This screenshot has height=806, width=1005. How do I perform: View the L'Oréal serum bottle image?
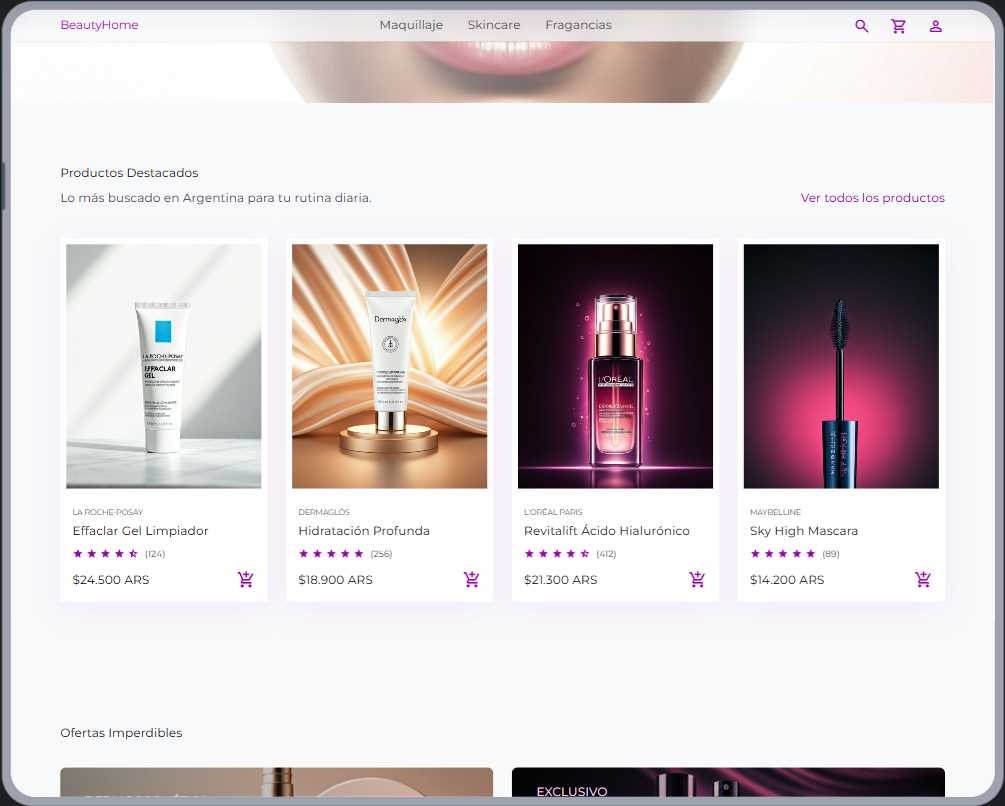tap(615, 366)
